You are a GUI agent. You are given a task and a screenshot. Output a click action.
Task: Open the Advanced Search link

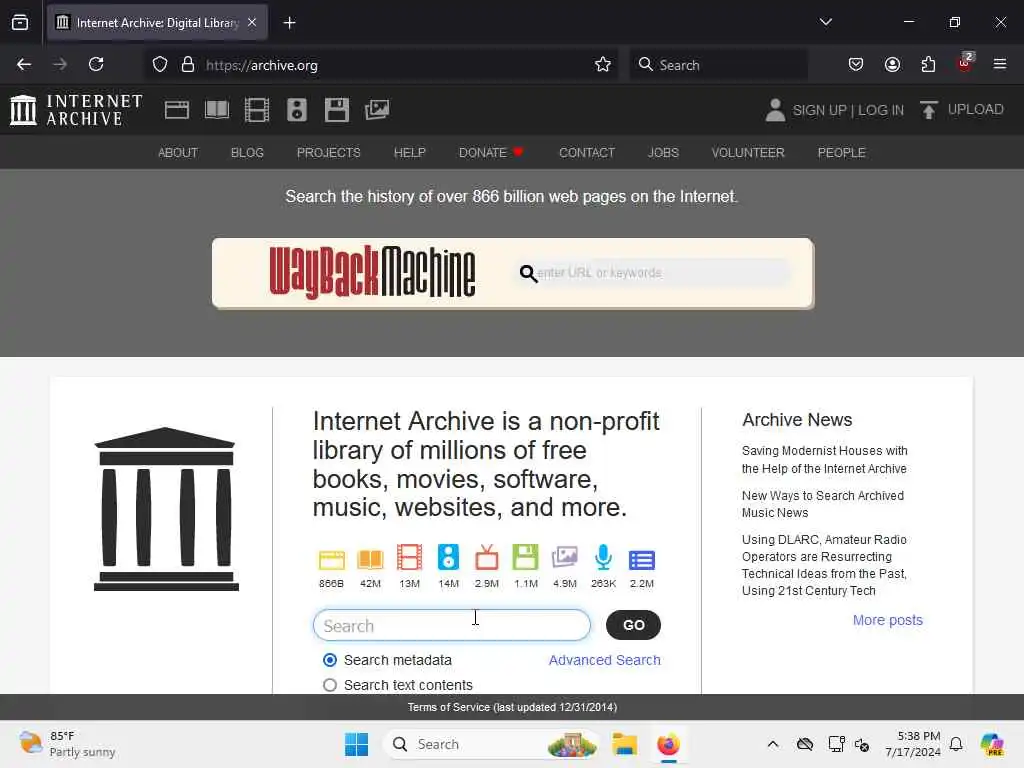point(604,660)
